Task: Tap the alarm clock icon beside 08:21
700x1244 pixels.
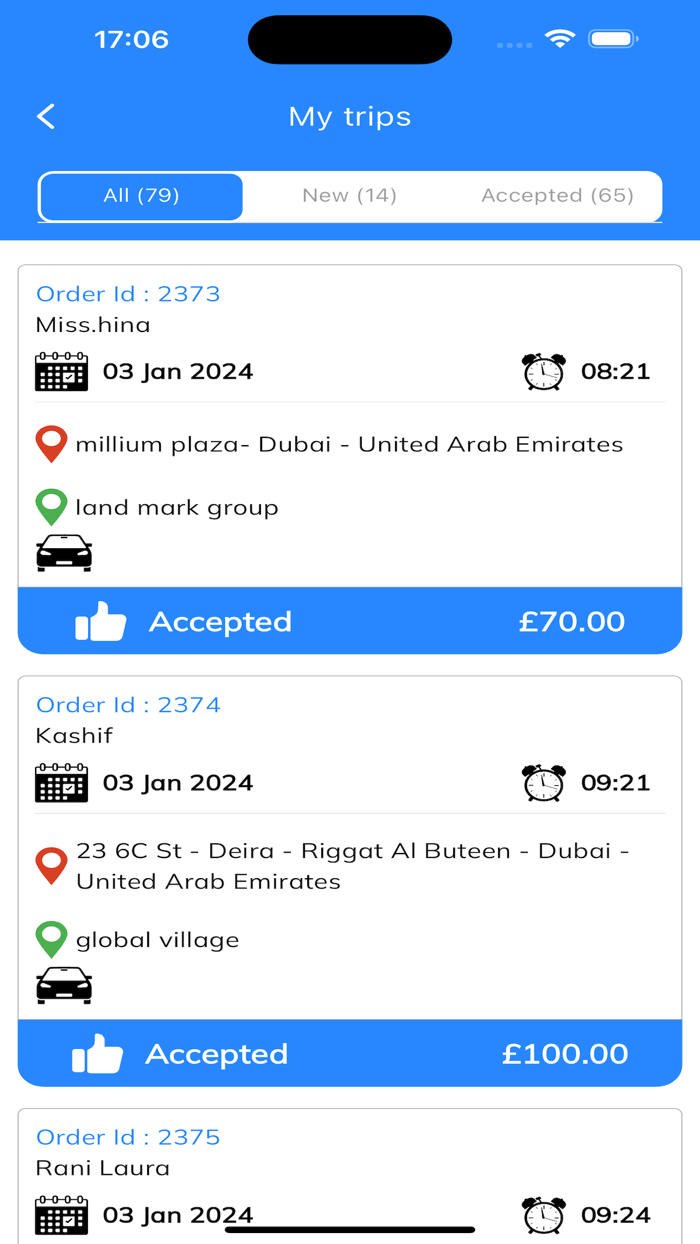Action: [544, 371]
